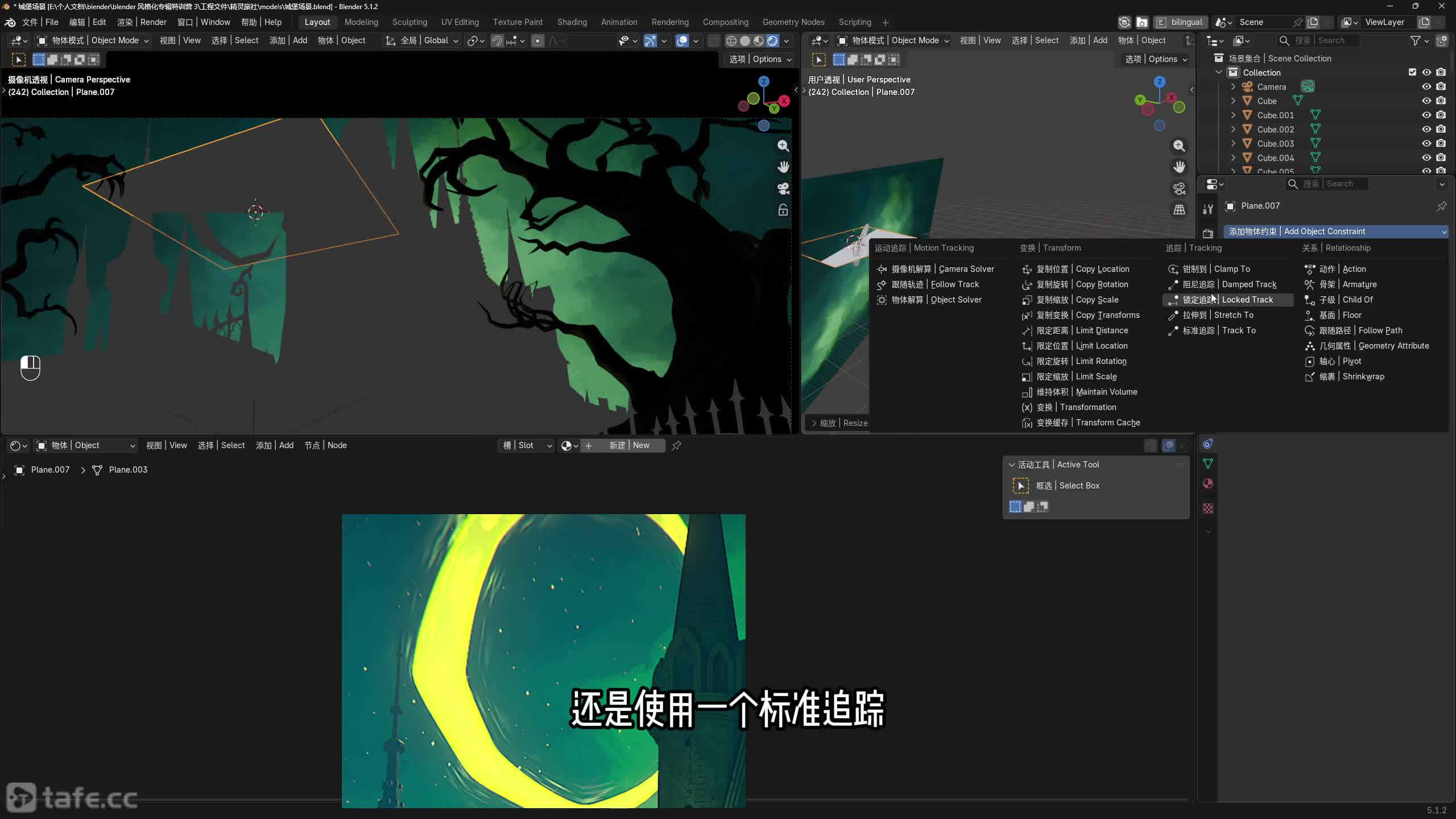The height and width of the screenshot is (819, 1456).
Task: Open the Slot dropdown in shader editor
Action: point(526,445)
